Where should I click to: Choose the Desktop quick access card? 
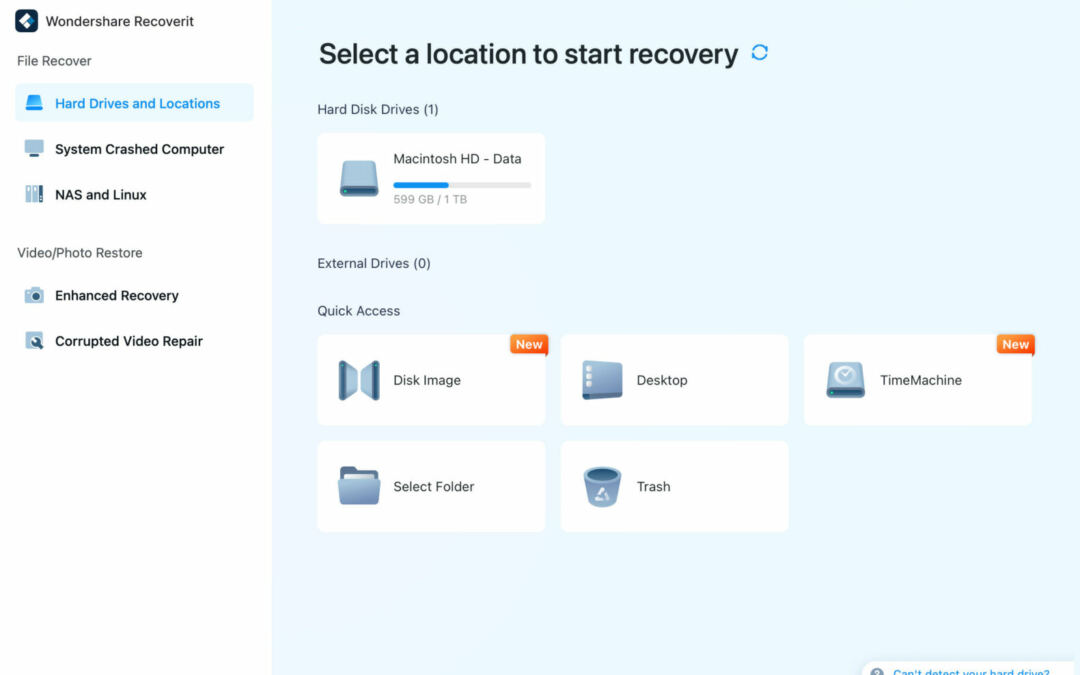click(x=674, y=380)
